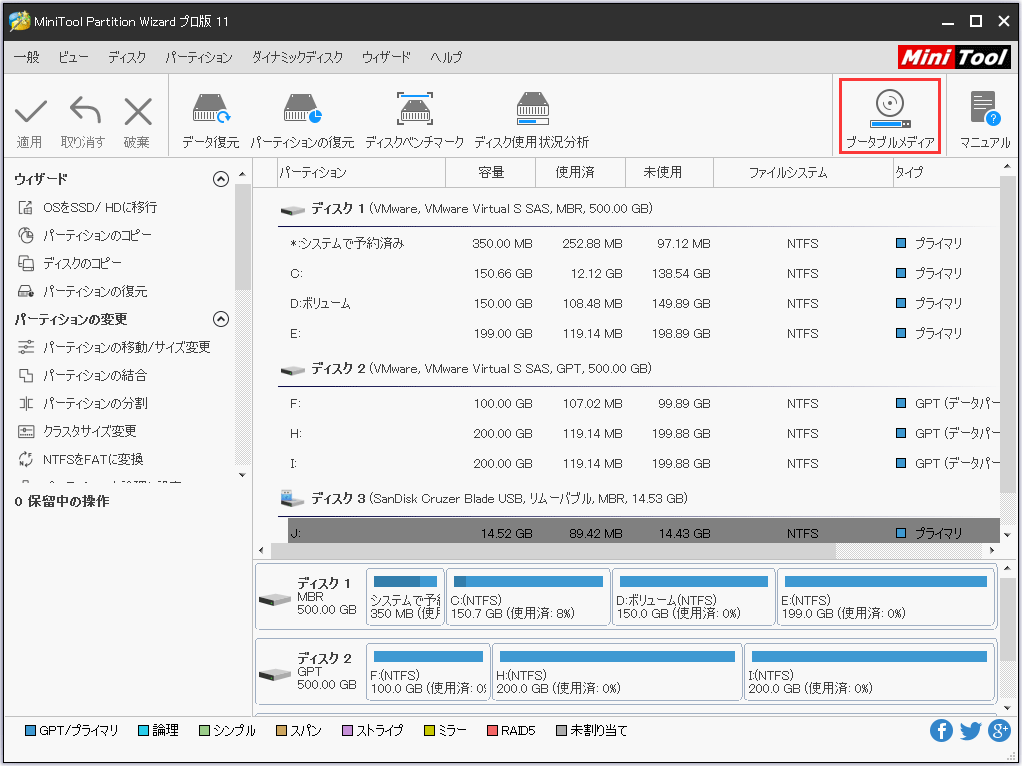The image size is (1022, 766).
Task: Select the F: partition row
Action: [x=642, y=404]
